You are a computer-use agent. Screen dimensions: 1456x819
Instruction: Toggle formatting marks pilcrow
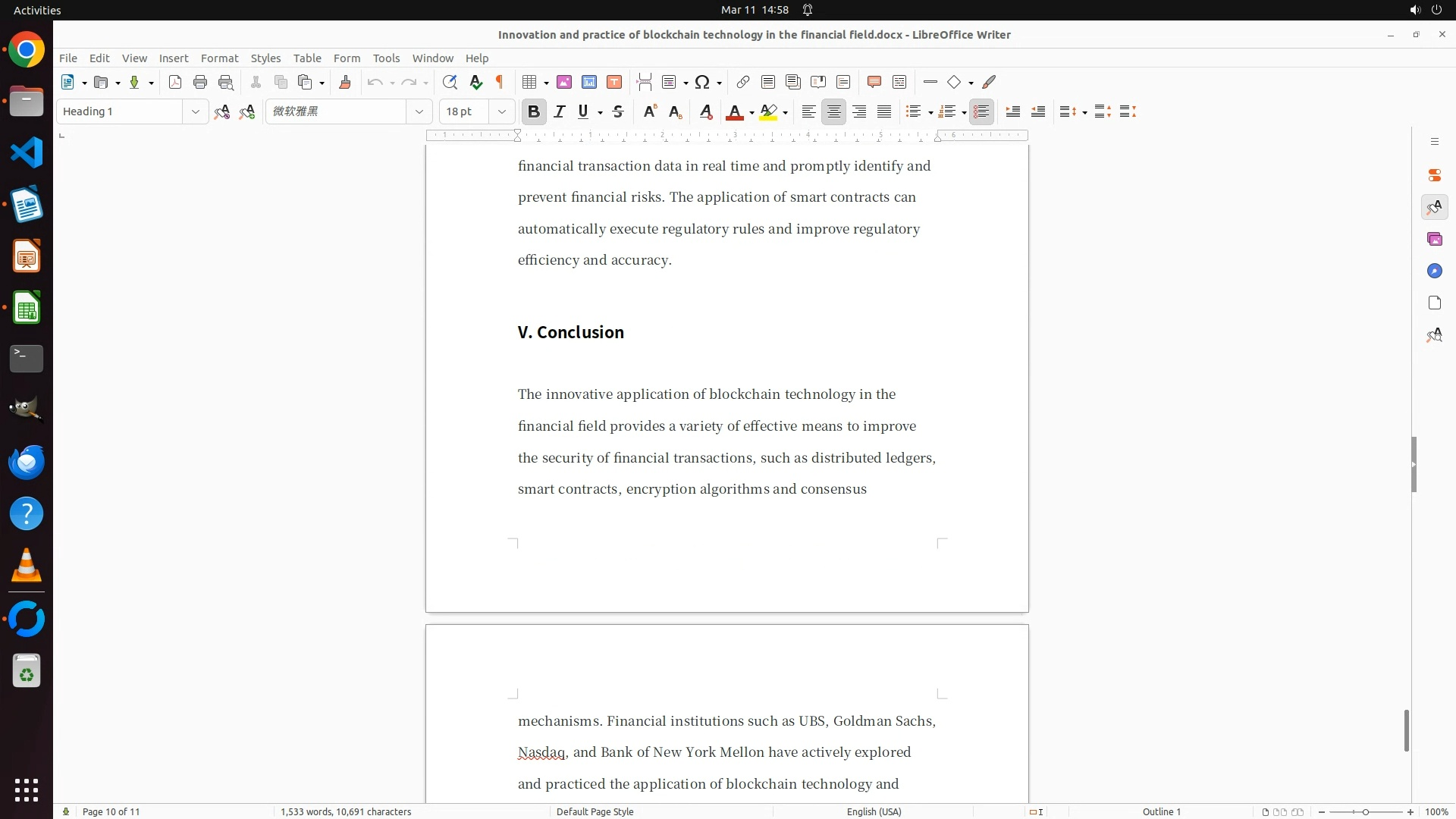point(500,82)
